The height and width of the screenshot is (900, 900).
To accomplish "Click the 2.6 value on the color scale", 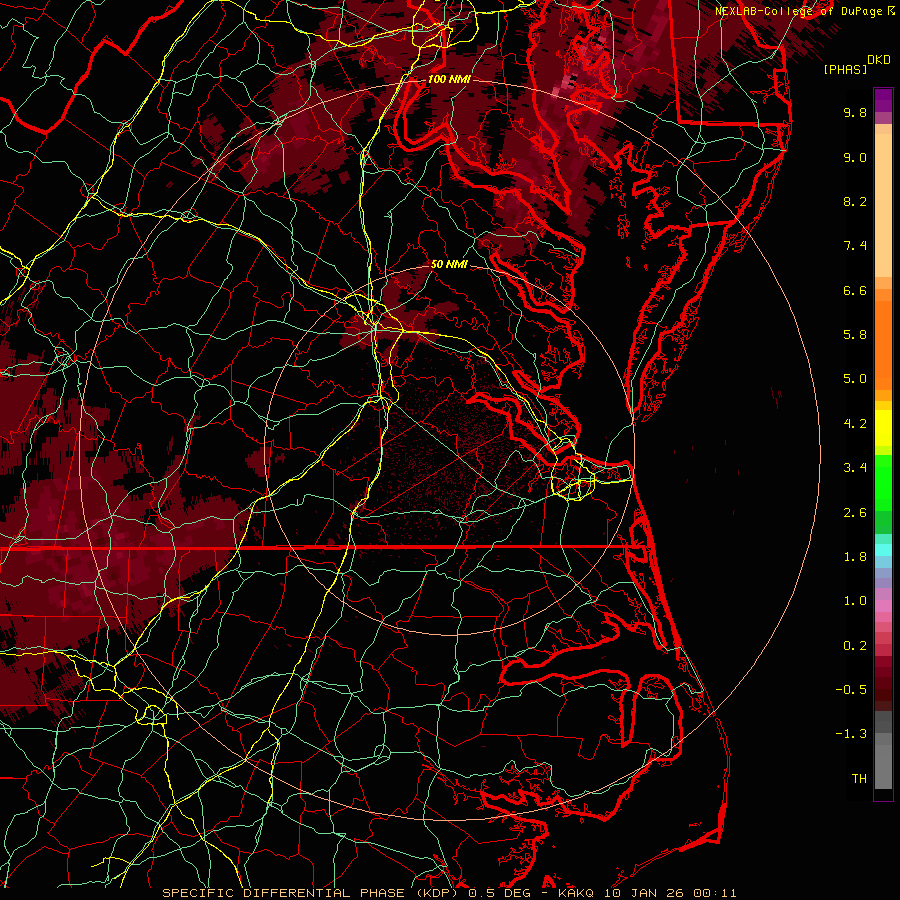I will [x=855, y=513].
